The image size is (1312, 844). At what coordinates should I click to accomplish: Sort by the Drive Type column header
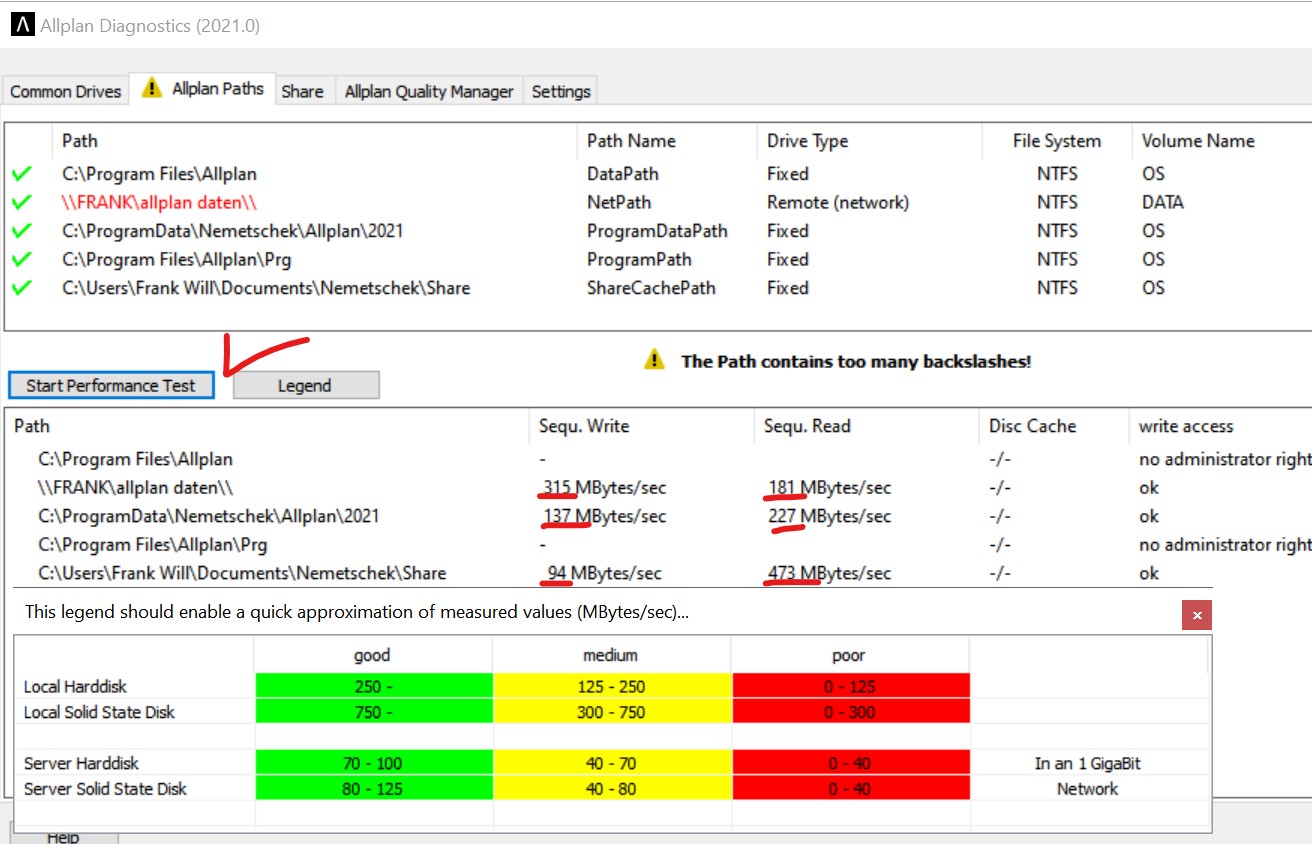point(807,141)
